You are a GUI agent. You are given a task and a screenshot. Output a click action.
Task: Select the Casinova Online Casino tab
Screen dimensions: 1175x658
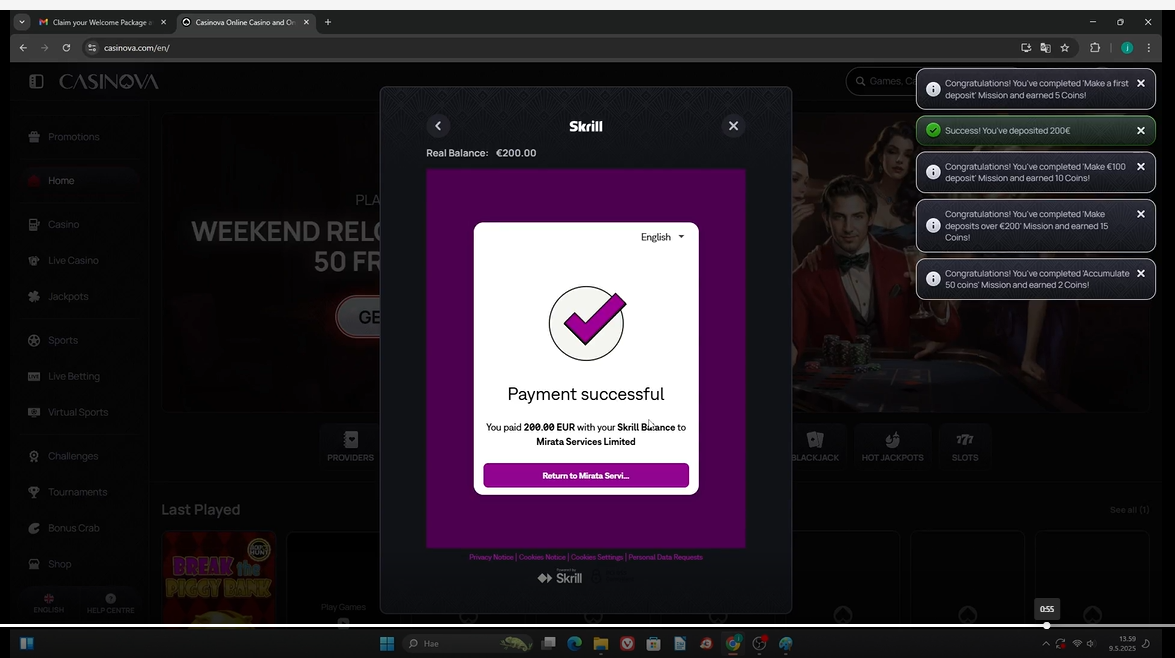coord(243,22)
